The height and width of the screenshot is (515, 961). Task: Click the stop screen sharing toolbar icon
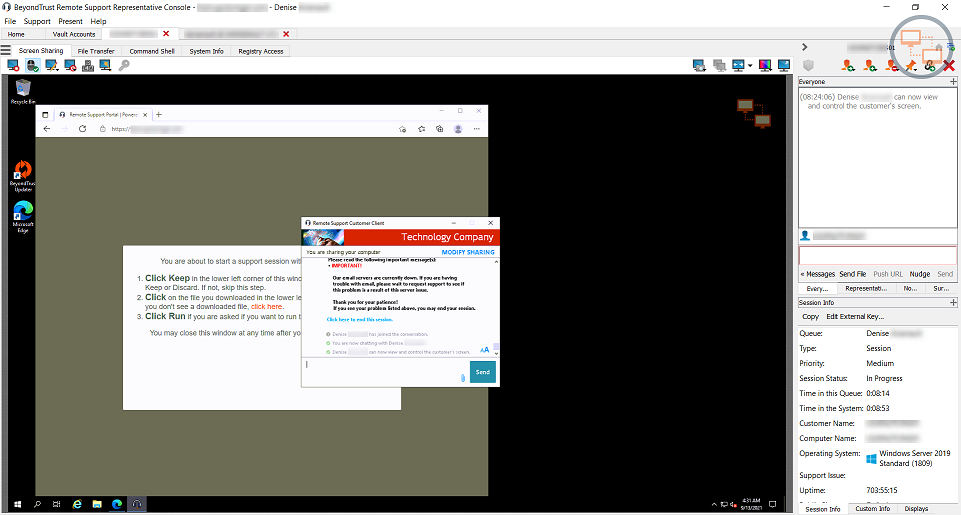(13, 66)
